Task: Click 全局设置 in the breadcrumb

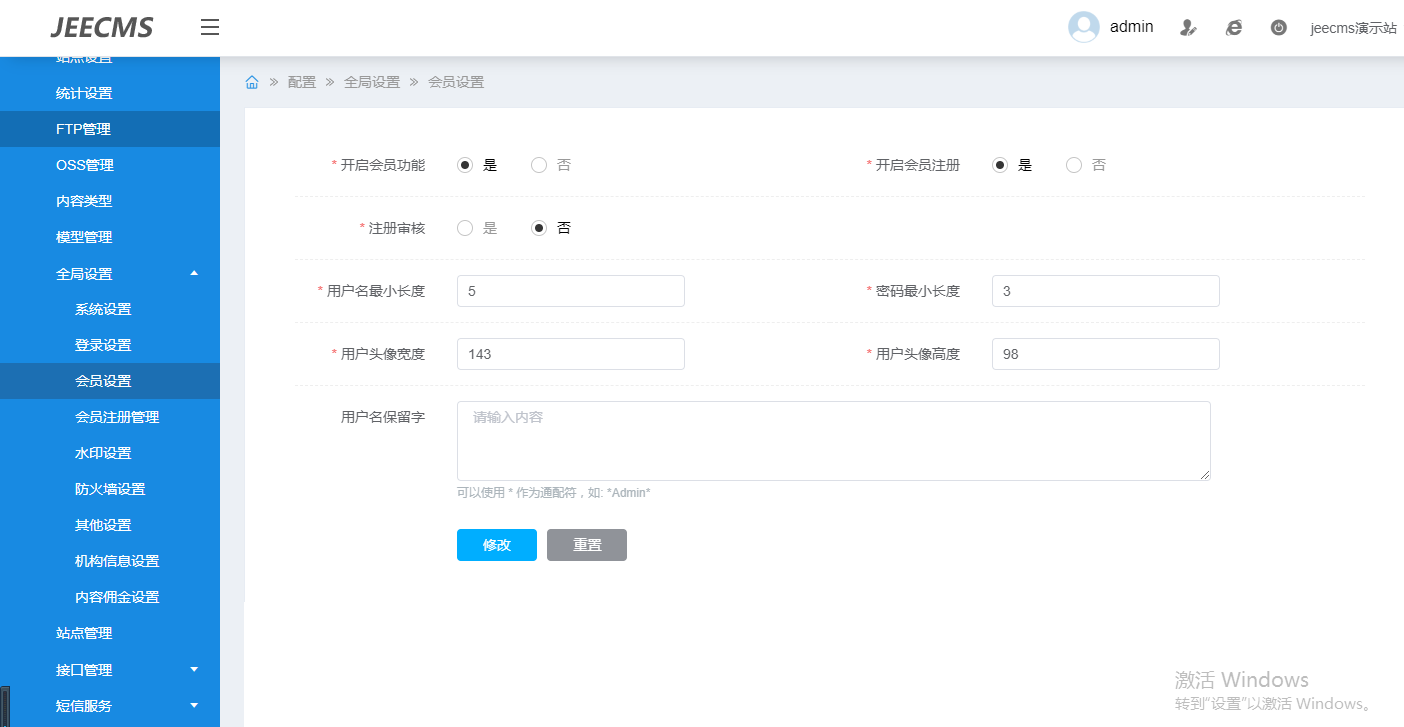Action: point(372,82)
